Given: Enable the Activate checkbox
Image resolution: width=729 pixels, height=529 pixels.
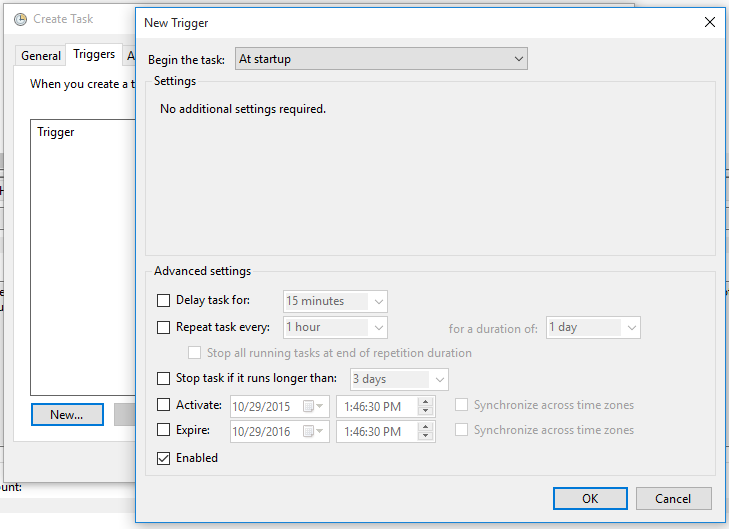Looking at the screenshot, I should click(163, 405).
